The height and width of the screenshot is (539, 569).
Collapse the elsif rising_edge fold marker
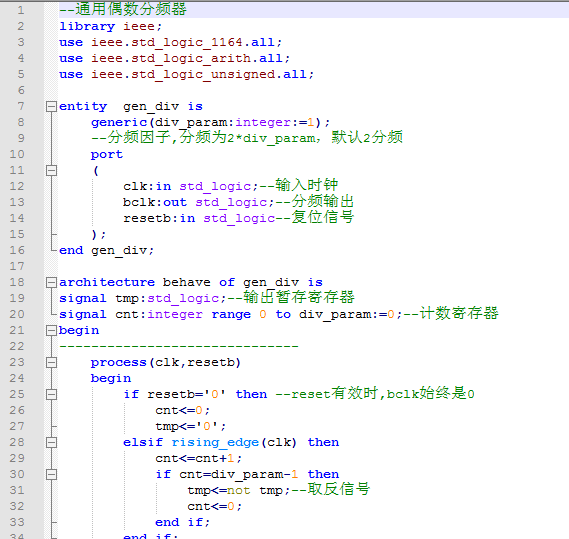tap(52, 442)
